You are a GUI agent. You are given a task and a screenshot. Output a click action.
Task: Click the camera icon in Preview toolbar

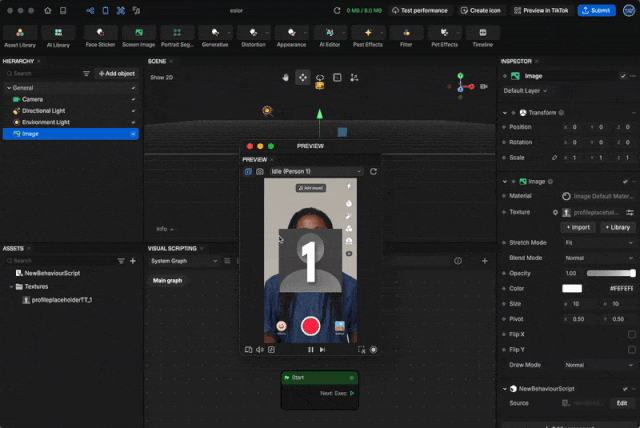pyautogui.click(x=260, y=171)
